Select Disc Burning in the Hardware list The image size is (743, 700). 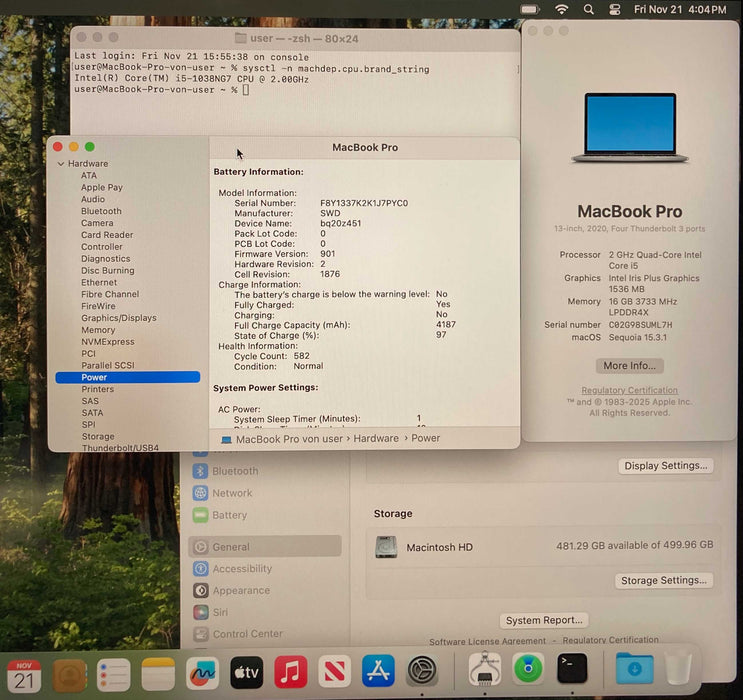click(108, 270)
